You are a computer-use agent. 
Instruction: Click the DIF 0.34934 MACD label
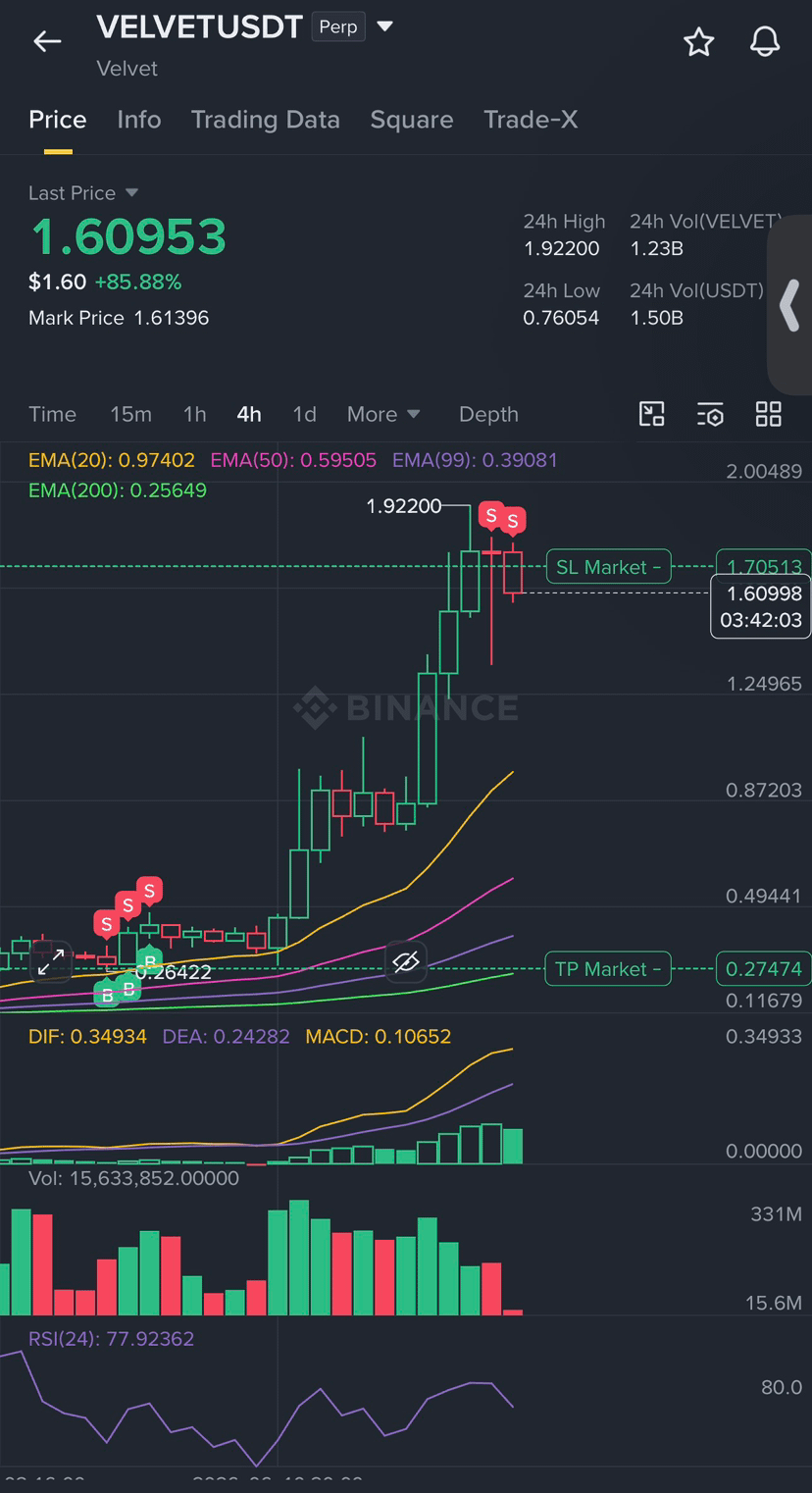[x=87, y=1037]
